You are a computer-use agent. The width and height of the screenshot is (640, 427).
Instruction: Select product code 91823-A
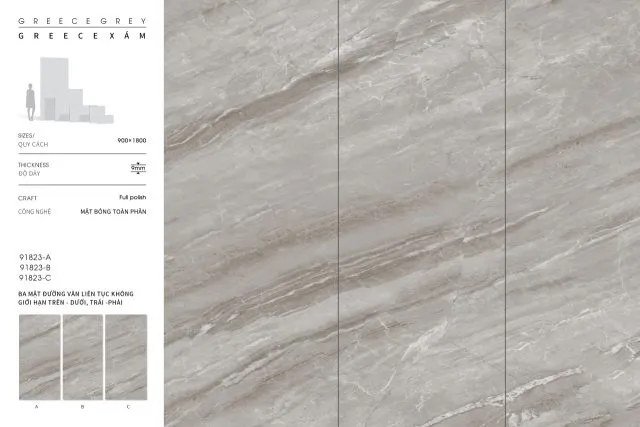tap(35, 257)
